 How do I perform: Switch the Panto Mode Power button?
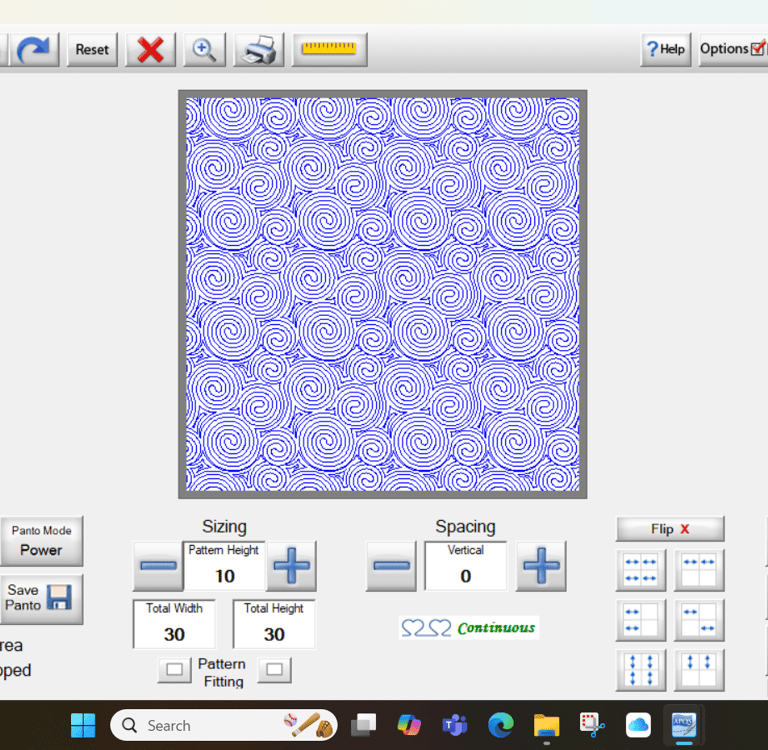click(42, 541)
